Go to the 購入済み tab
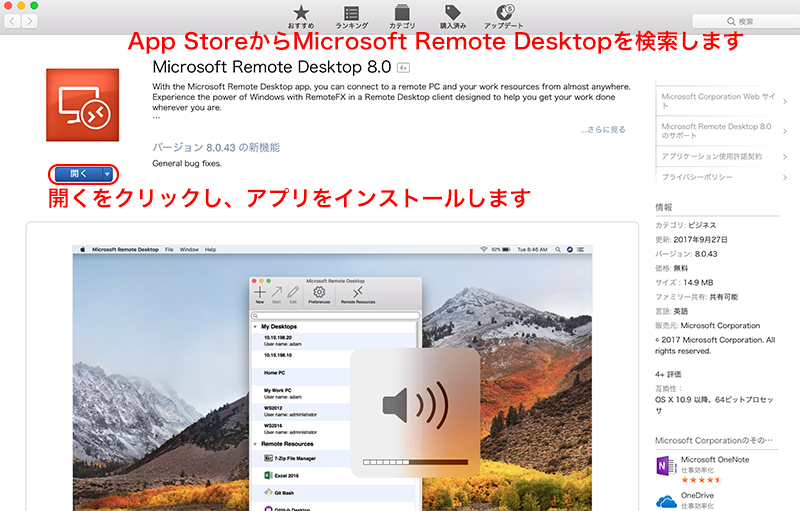Screen dimensions: 800x511 point(453,17)
